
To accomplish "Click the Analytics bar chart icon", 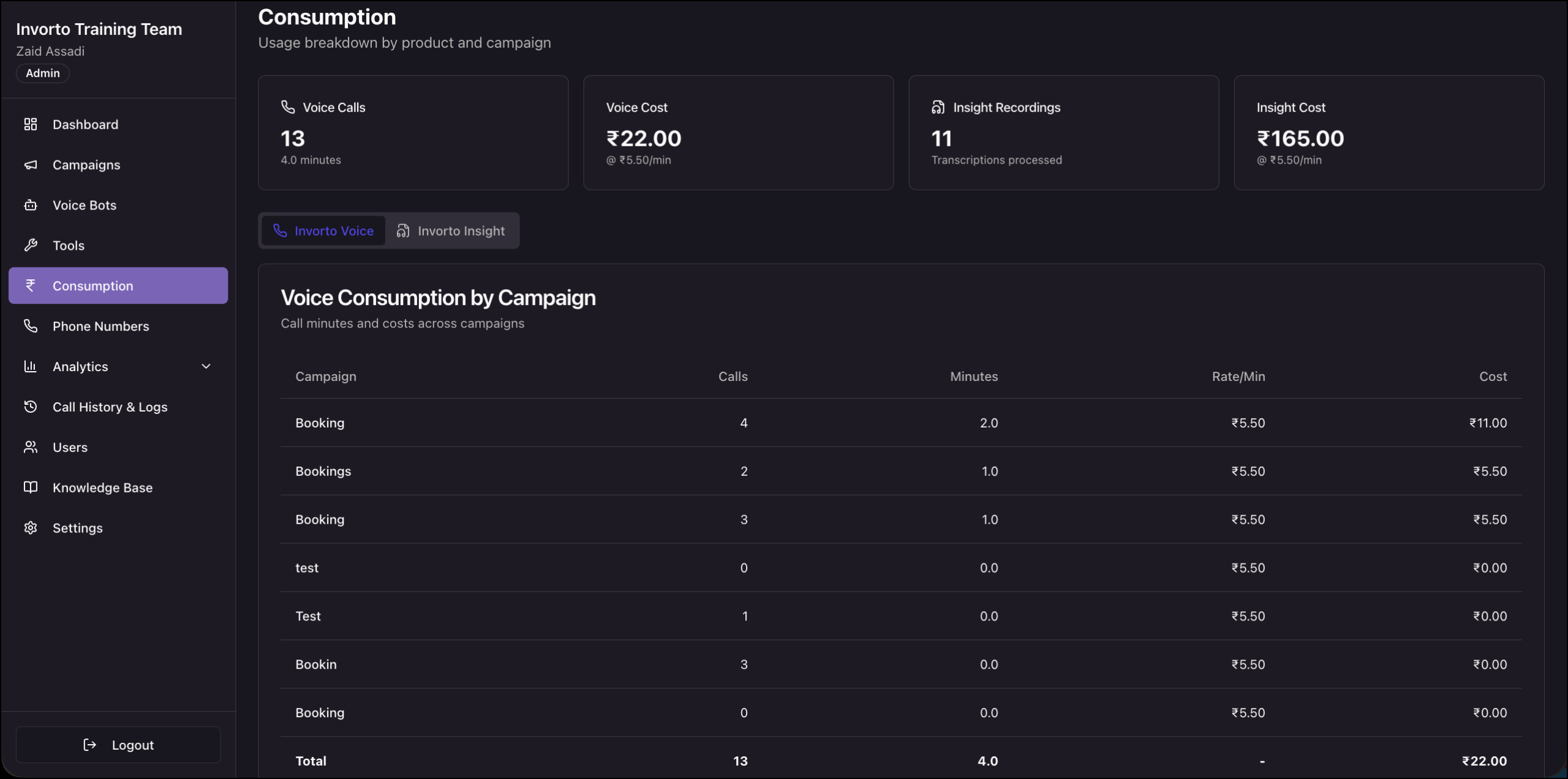I will click(31, 366).
